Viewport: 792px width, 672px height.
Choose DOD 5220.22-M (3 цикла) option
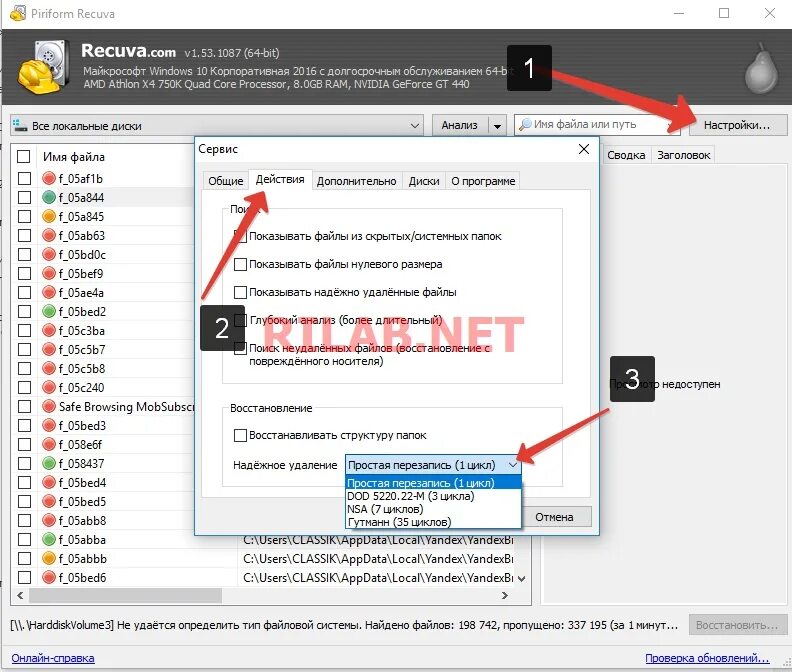[433, 496]
